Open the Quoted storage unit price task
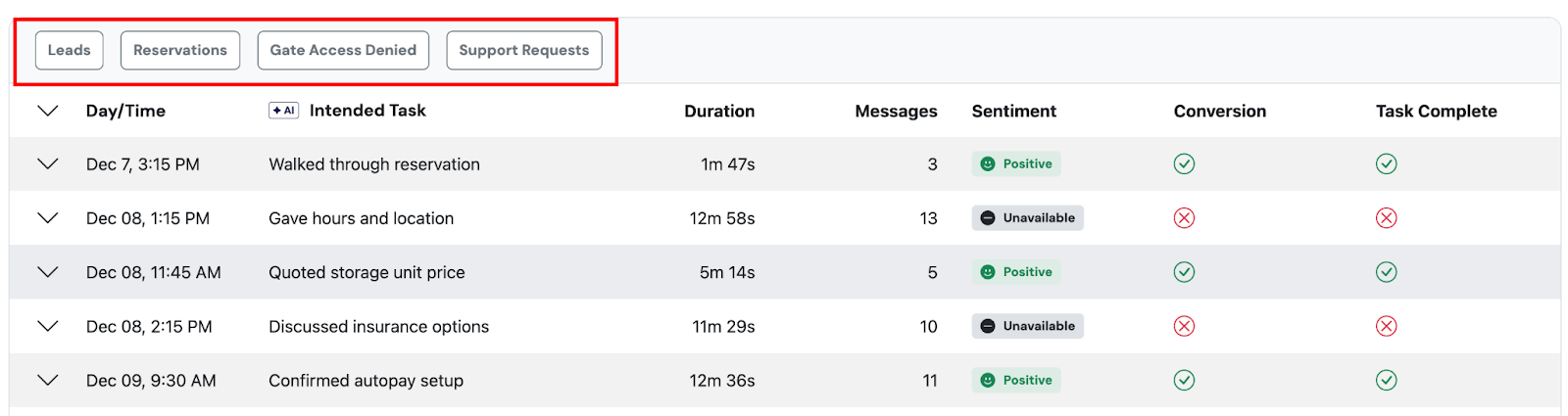The height and width of the screenshot is (416, 1568). (367, 272)
